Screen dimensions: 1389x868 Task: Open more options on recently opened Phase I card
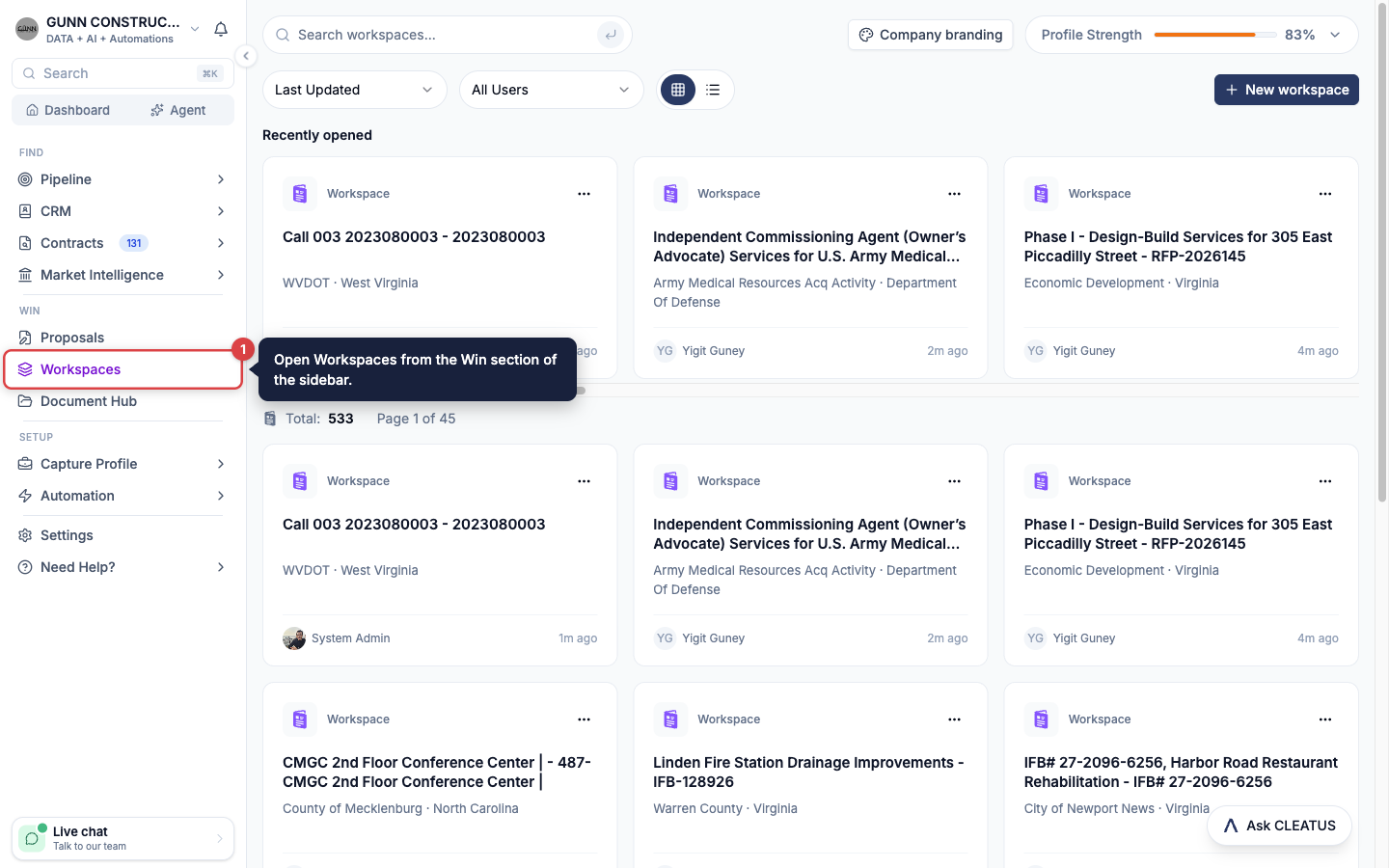pyautogui.click(x=1325, y=194)
